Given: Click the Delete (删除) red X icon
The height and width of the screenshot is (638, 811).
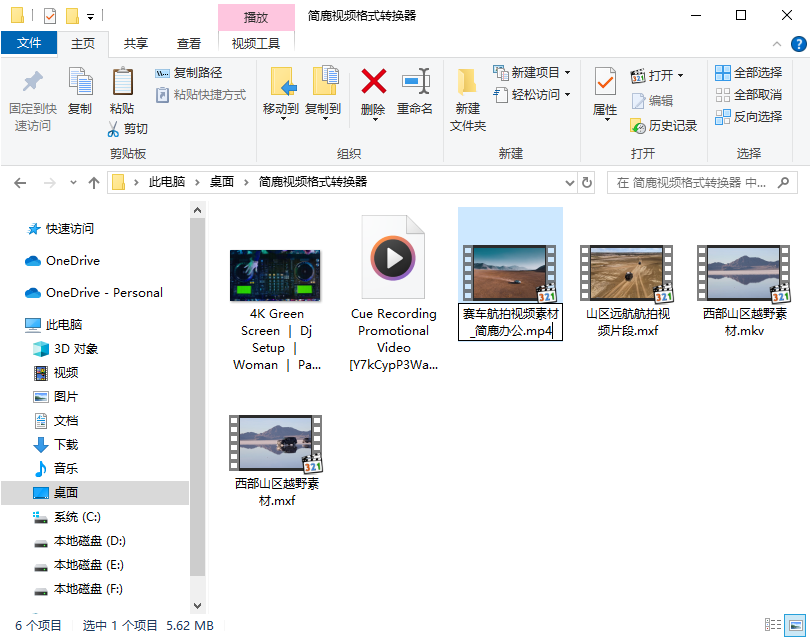Looking at the screenshot, I should (x=373, y=82).
